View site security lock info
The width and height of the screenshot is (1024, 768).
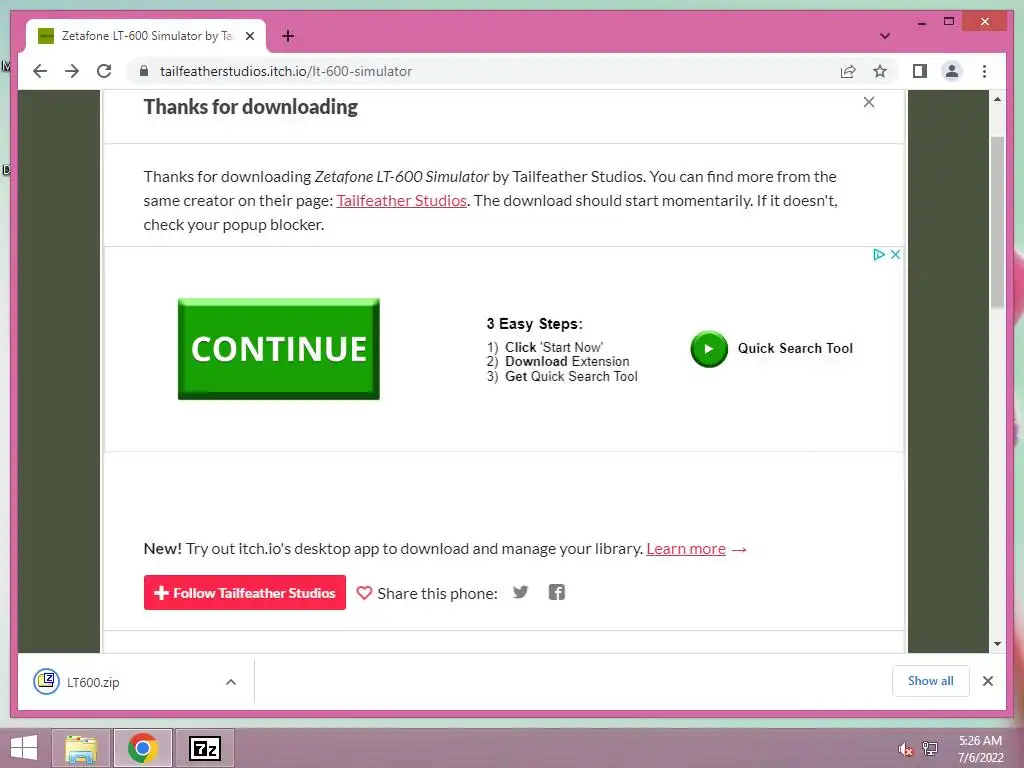144,71
